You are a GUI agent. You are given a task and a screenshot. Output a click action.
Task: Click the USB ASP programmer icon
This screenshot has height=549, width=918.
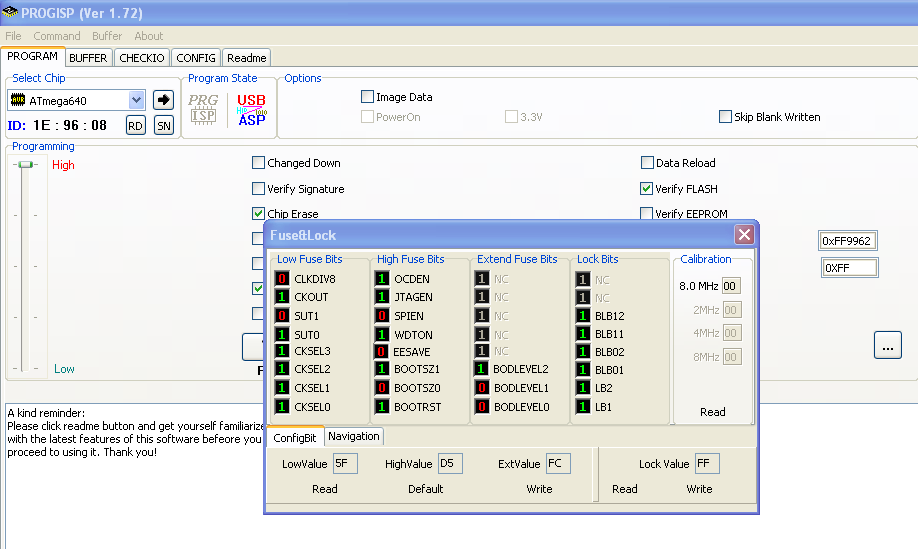coord(252,109)
